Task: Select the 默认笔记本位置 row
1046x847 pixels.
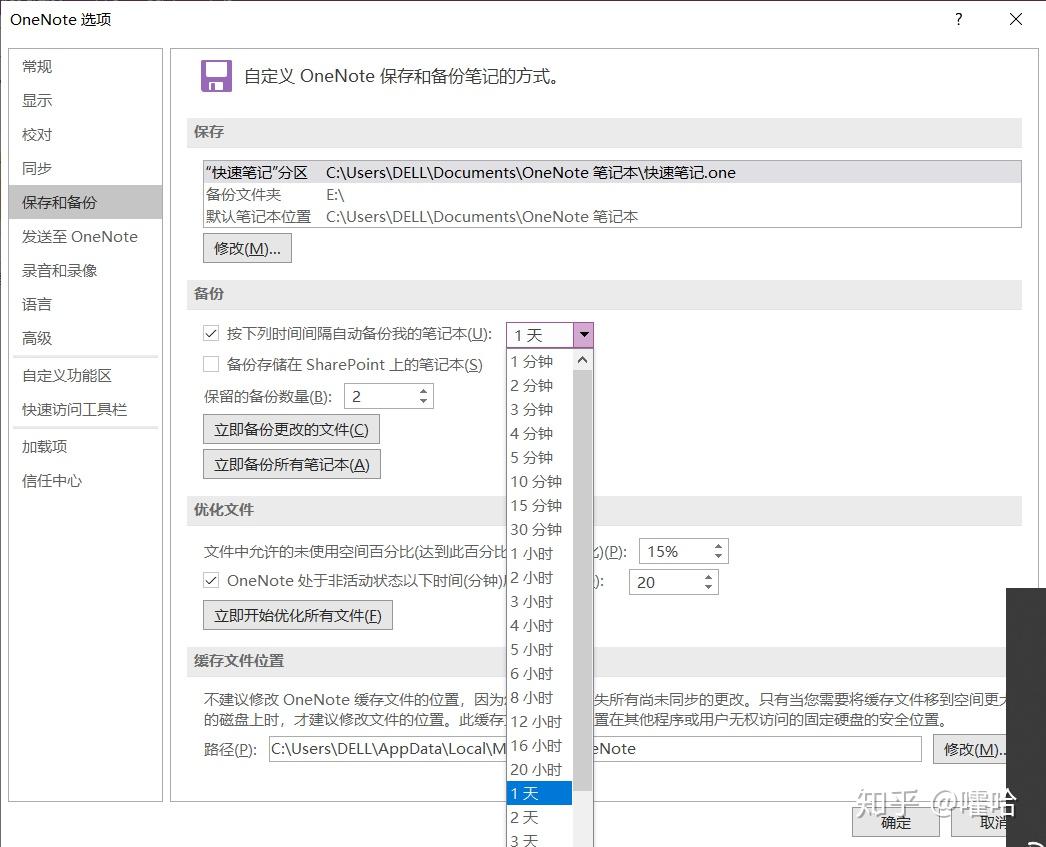Action: click(612, 217)
